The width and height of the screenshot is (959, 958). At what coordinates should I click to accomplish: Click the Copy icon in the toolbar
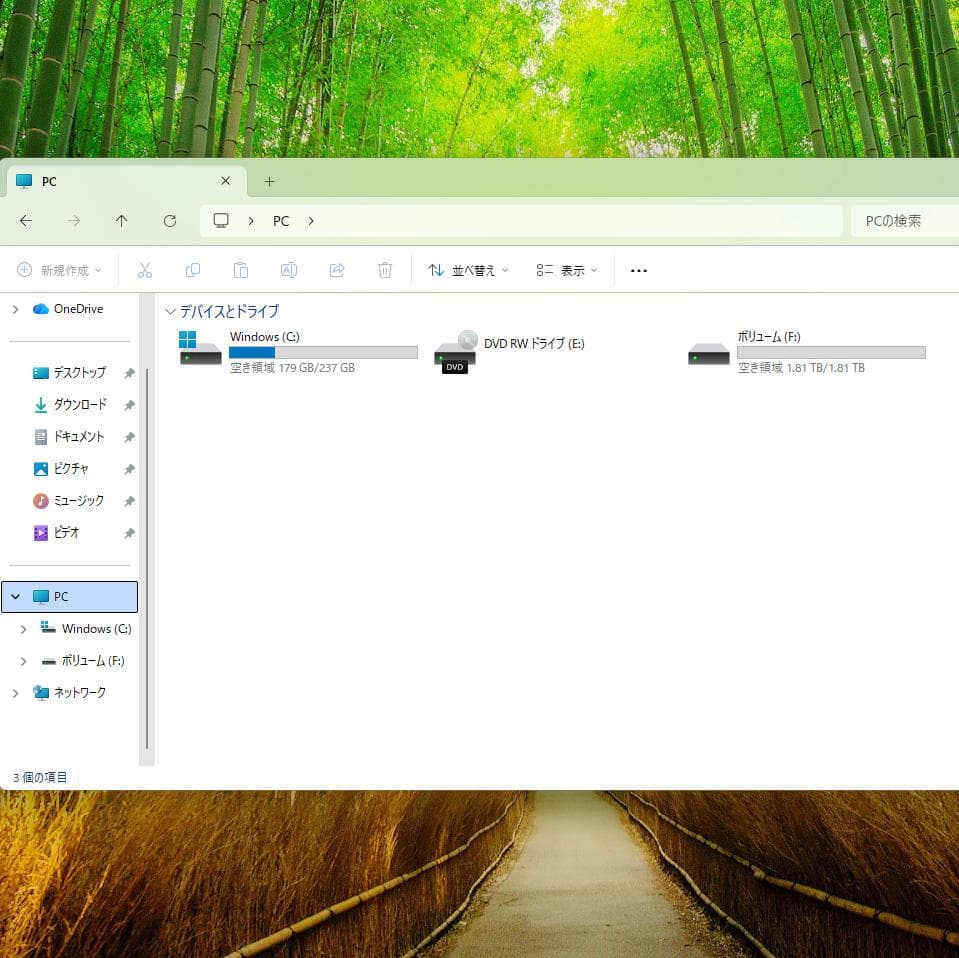193,270
